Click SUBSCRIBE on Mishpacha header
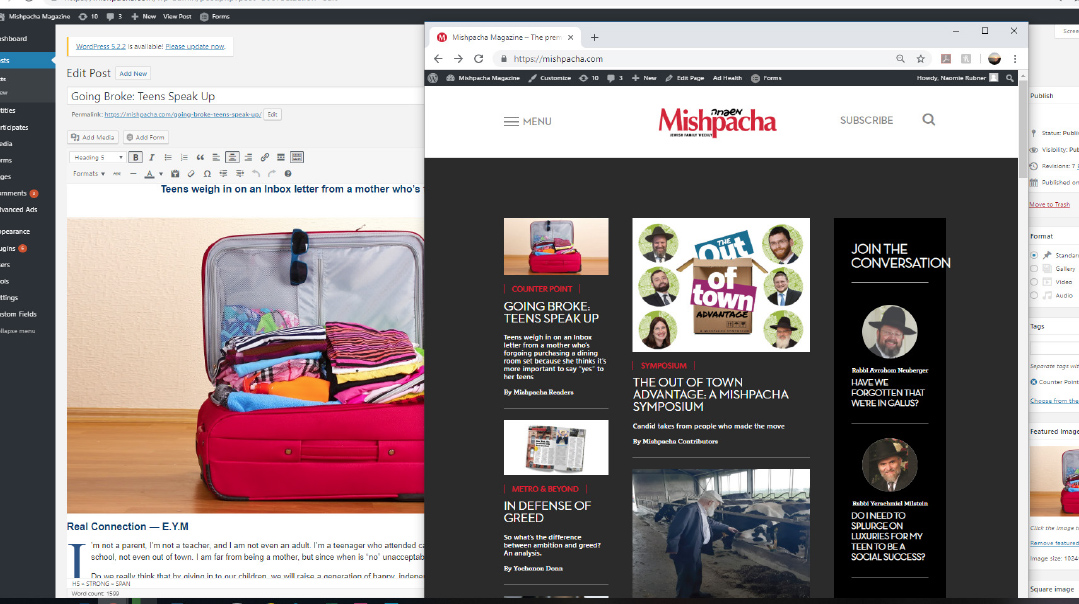This screenshot has width=1079, height=604. click(866, 120)
